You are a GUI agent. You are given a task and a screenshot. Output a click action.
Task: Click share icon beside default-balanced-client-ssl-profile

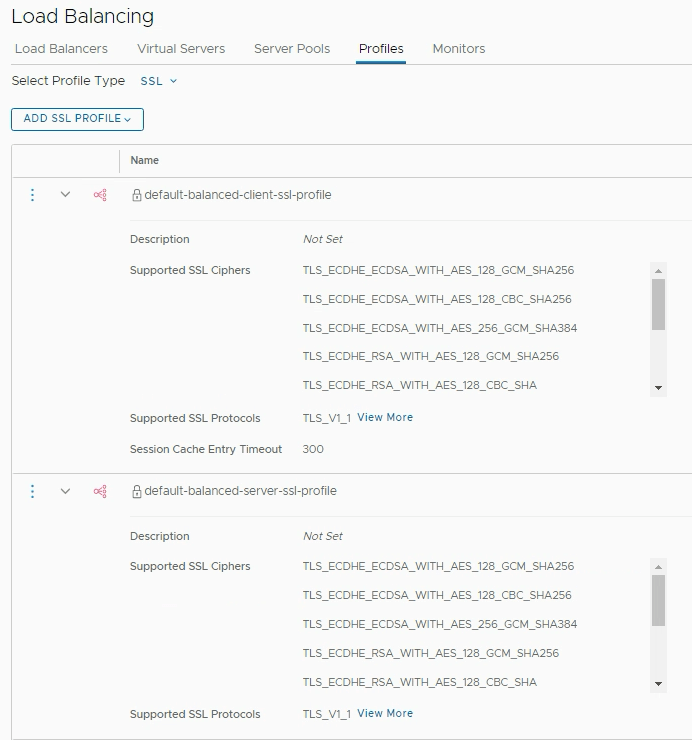[x=100, y=195]
